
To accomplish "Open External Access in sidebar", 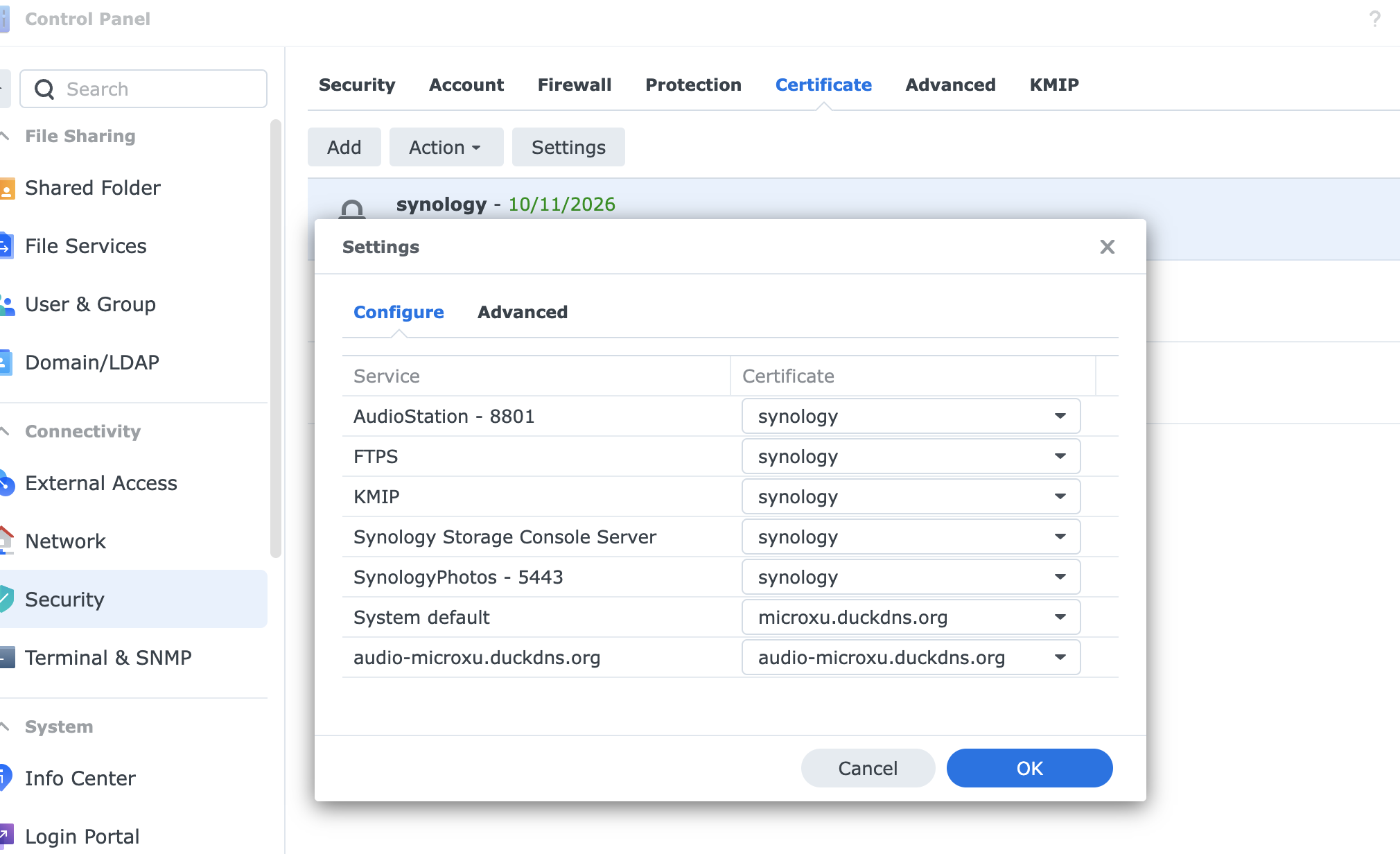I will coord(100,483).
